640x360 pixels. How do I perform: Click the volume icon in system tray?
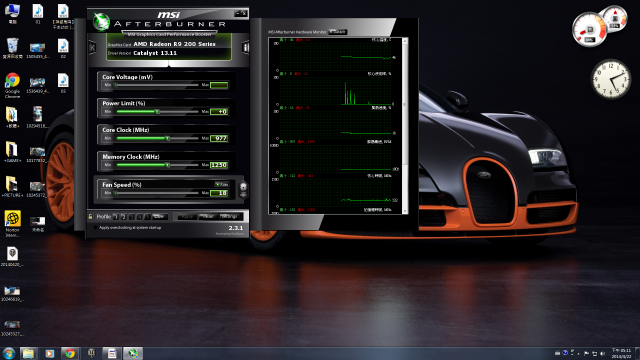tap(602, 353)
